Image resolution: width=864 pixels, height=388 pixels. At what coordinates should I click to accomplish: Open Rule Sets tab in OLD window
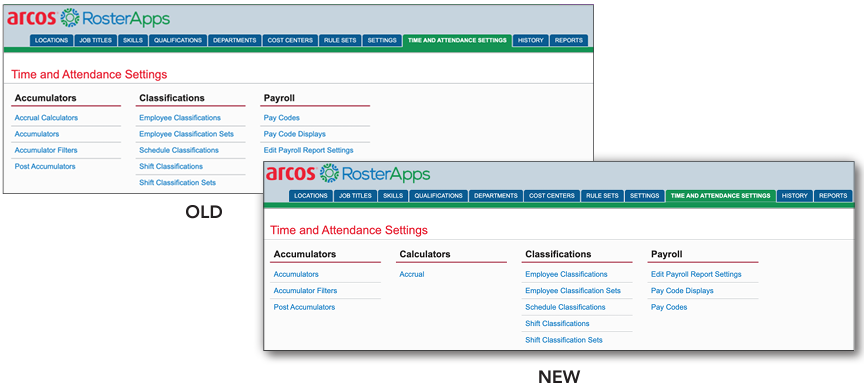(x=340, y=40)
